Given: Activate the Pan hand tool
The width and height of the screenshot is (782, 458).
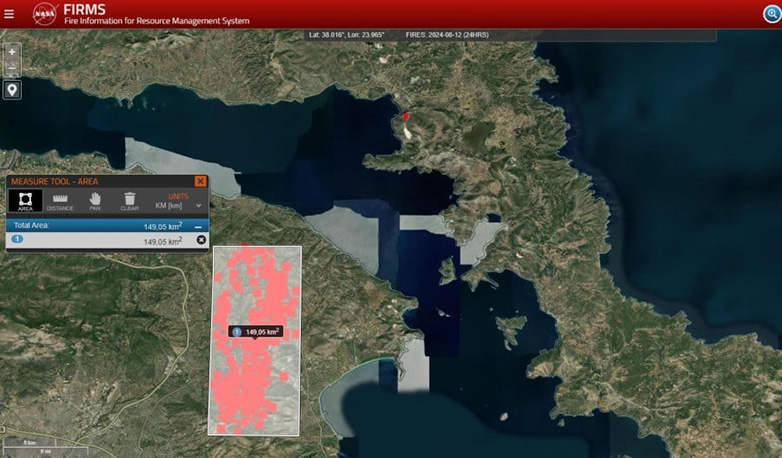Looking at the screenshot, I should [95, 201].
